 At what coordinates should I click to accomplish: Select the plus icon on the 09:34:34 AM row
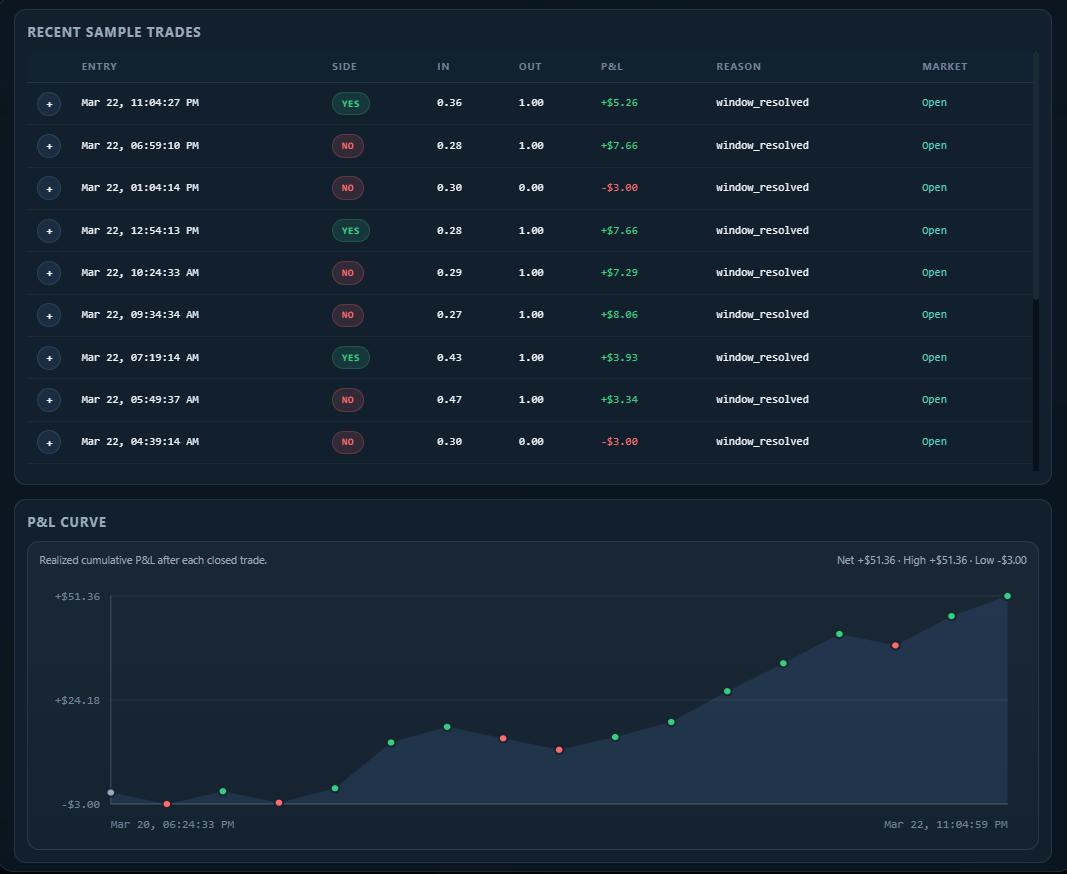tap(49, 315)
